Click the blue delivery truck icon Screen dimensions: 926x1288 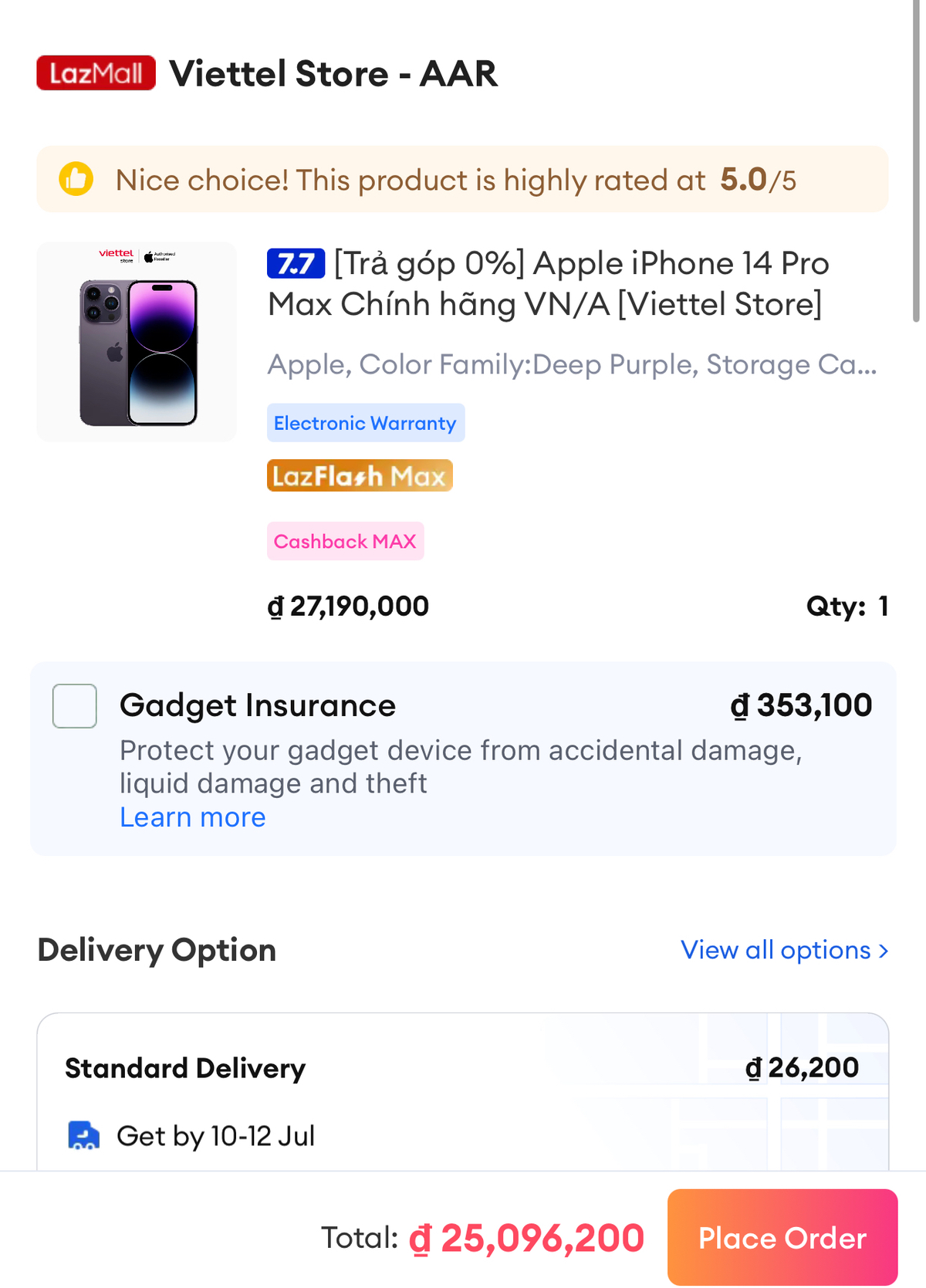coord(83,1135)
